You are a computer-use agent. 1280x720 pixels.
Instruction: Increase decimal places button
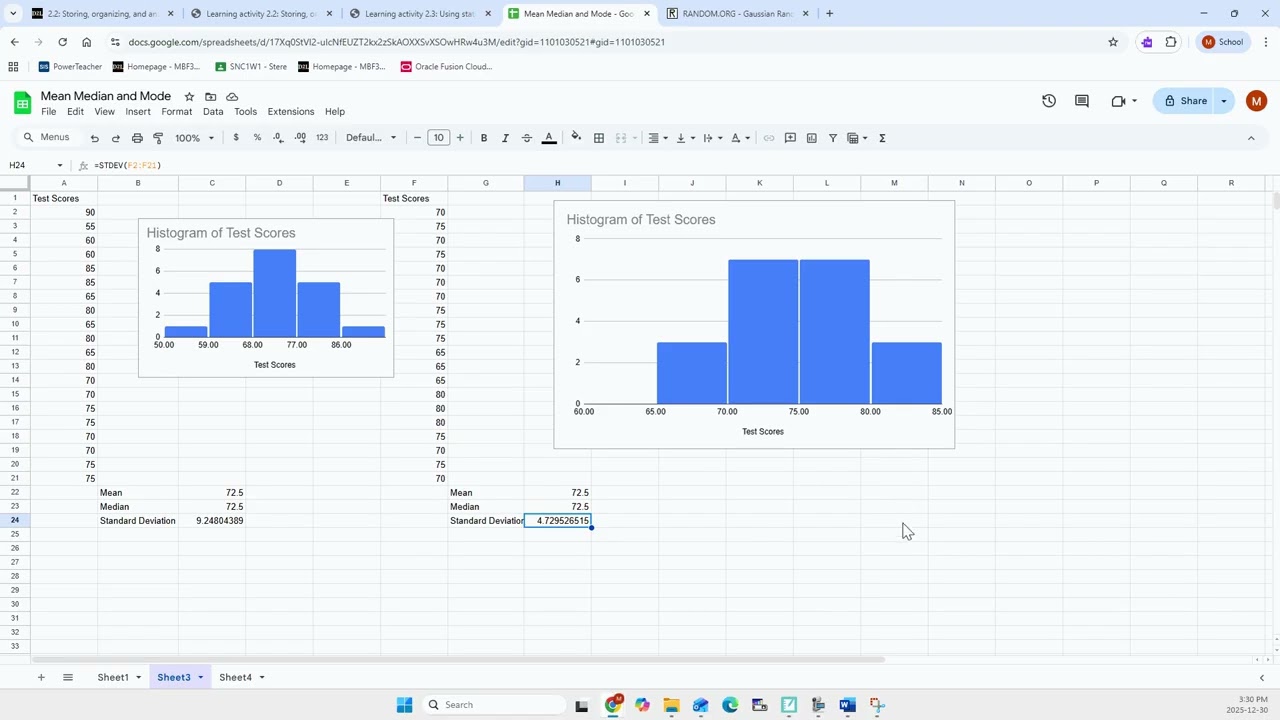(x=300, y=138)
